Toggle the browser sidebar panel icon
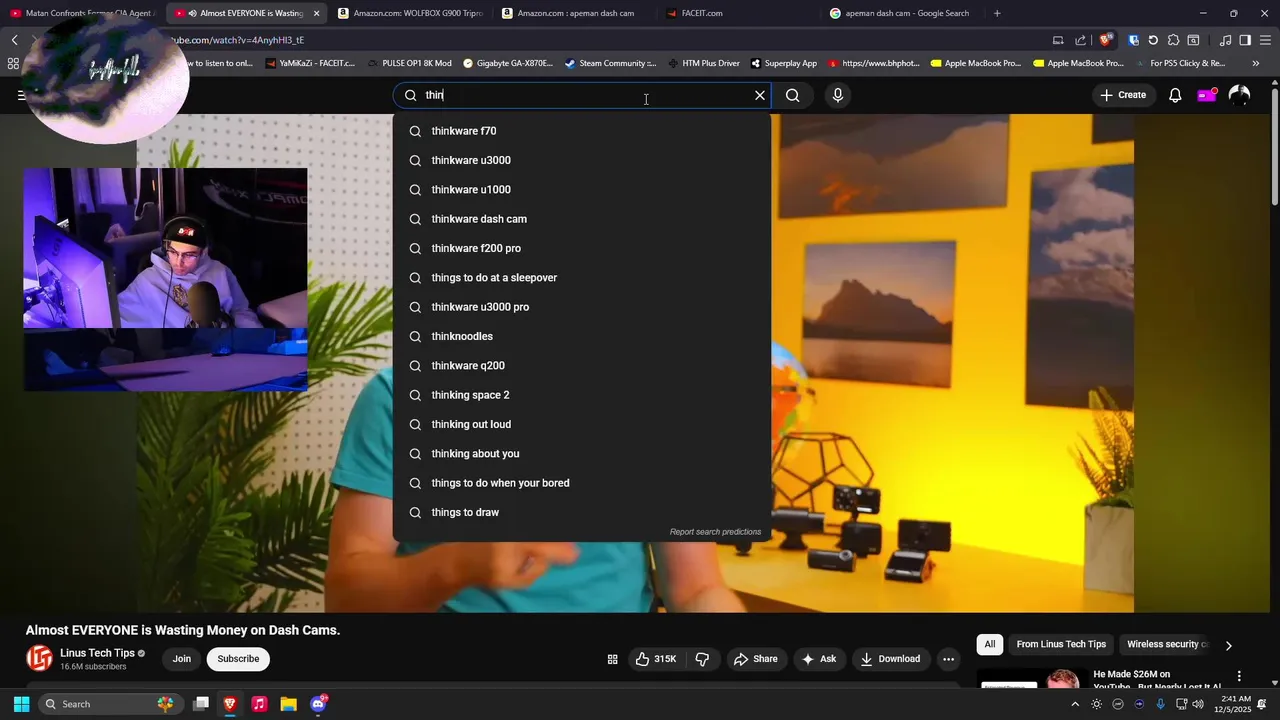The width and height of the screenshot is (1280, 720). click(1245, 40)
